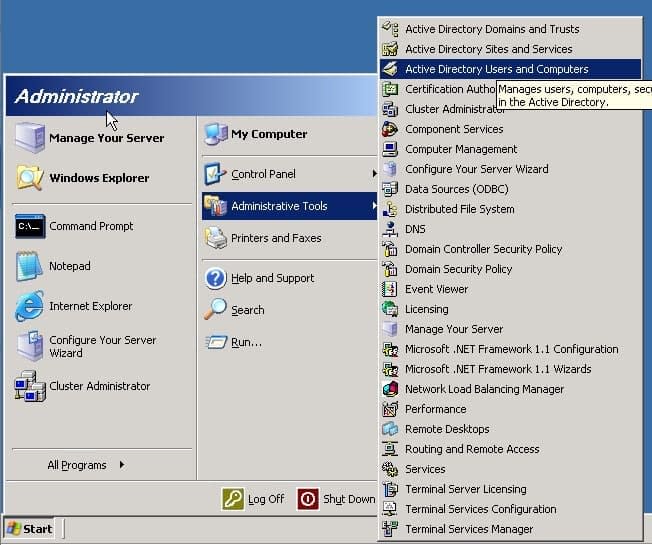Click the Licensing icon
Viewport: 652px width, 545px height.
coord(390,309)
